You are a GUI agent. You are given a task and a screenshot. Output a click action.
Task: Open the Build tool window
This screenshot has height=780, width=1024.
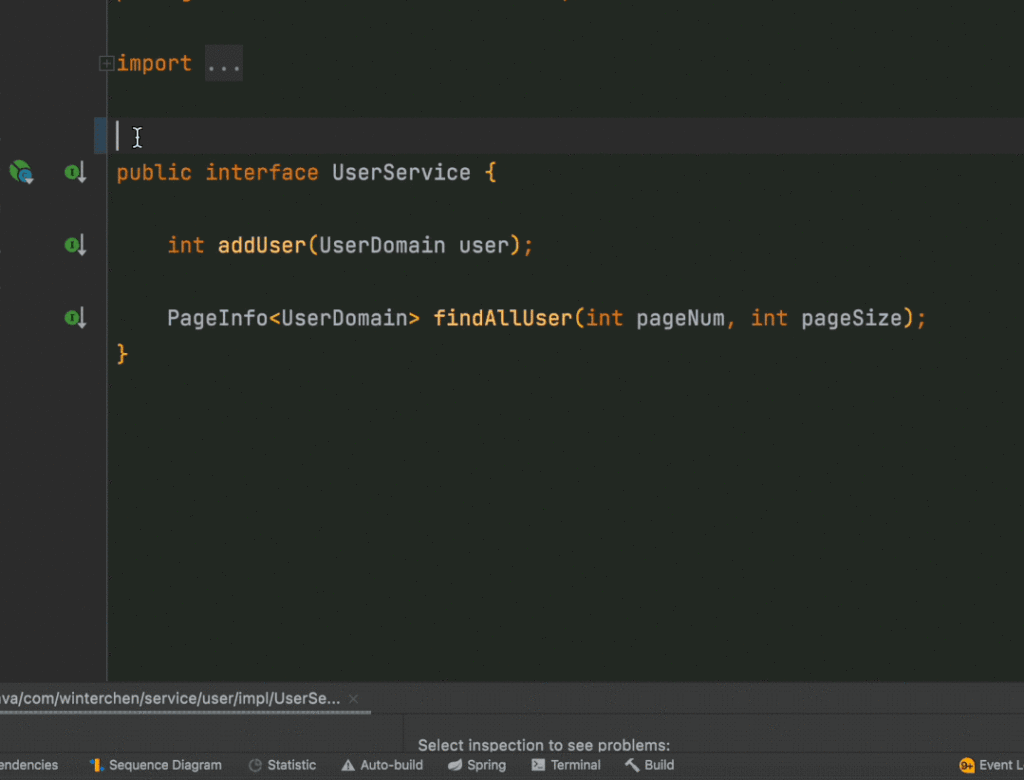click(649, 765)
